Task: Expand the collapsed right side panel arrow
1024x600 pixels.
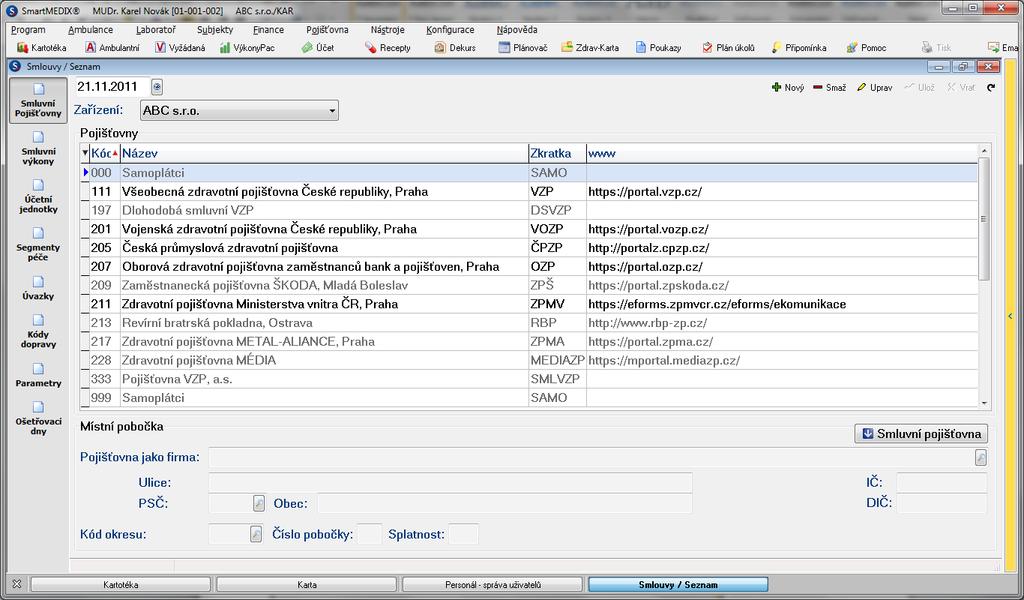Action: click(x=1010, y=316)
